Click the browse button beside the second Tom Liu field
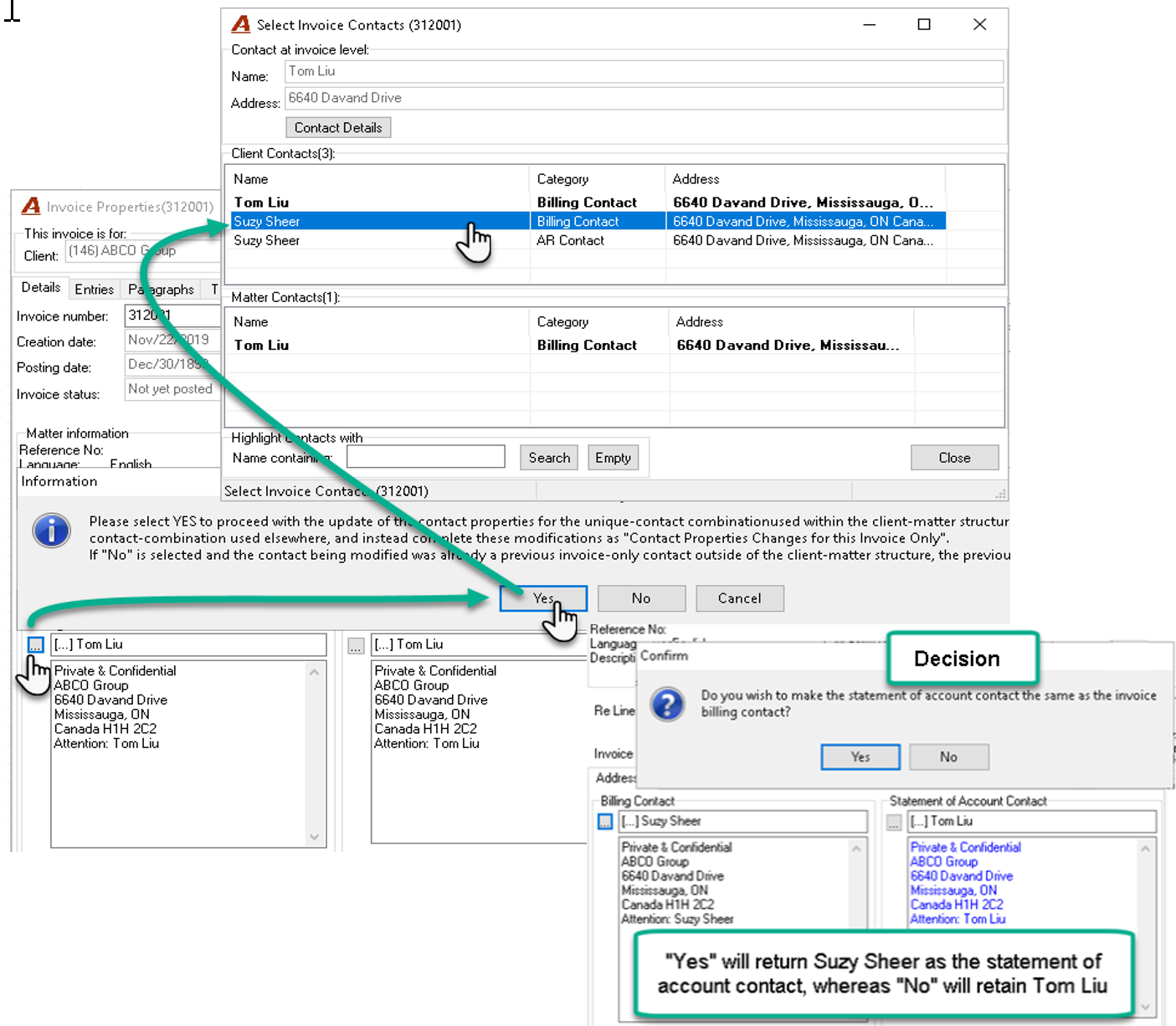Screen dimensions: 1176x1026 [x=356, y=646]
